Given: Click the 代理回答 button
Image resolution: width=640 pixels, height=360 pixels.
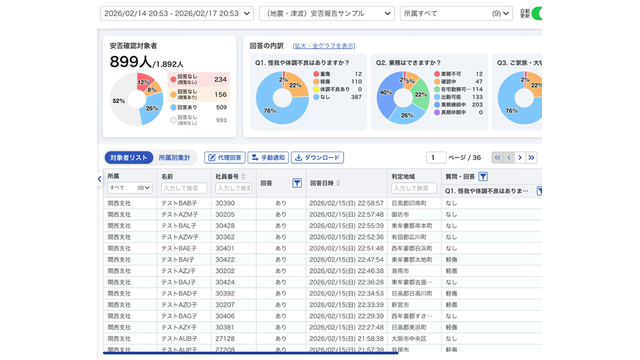Looking at the screenshot, I should [225, 158].
